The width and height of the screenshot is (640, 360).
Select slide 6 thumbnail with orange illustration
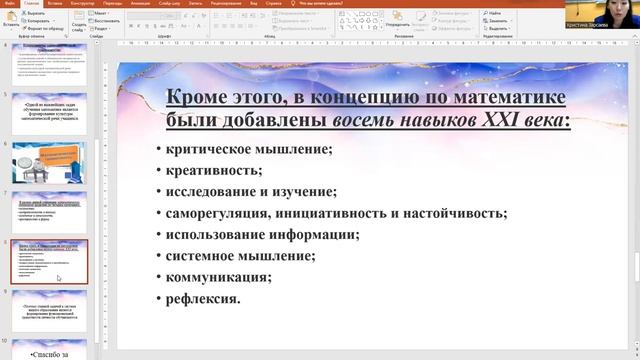click(49, 163)
